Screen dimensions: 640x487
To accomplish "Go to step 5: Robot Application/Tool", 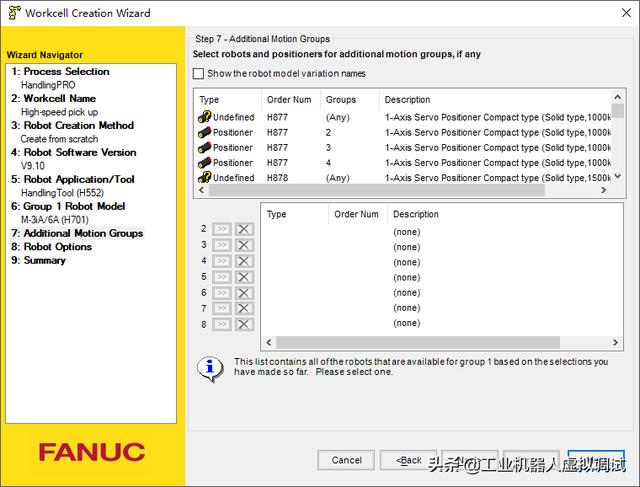I will click(x=73, y=179).
